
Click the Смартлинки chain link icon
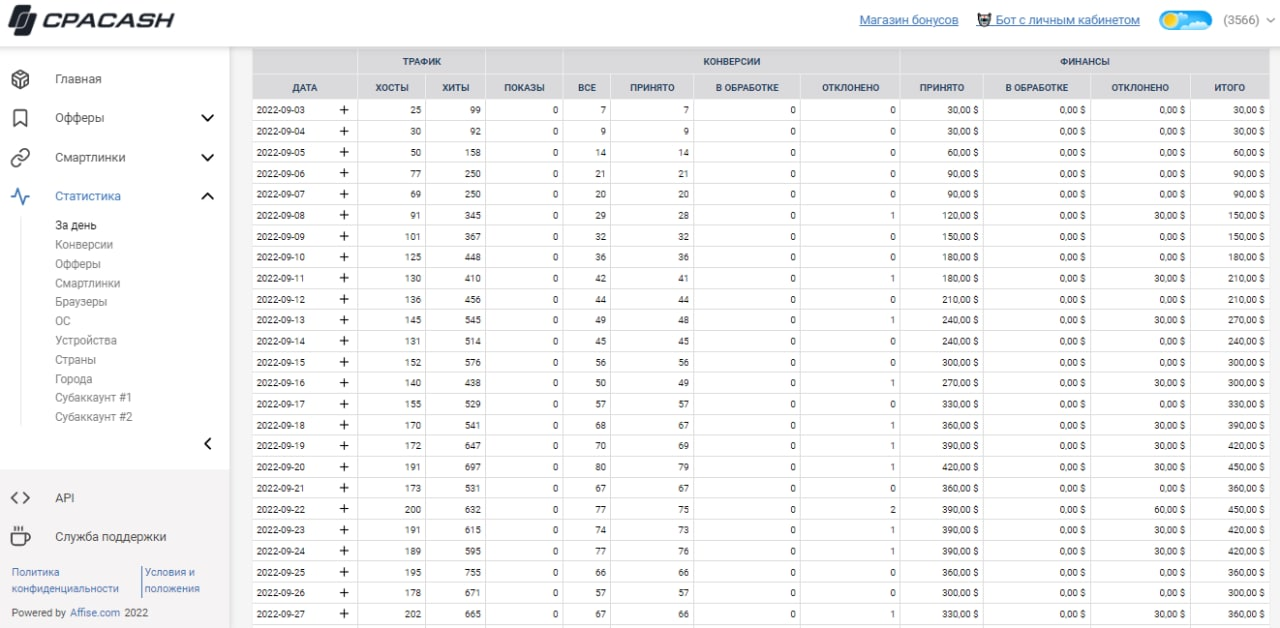[x=20, y=158]
